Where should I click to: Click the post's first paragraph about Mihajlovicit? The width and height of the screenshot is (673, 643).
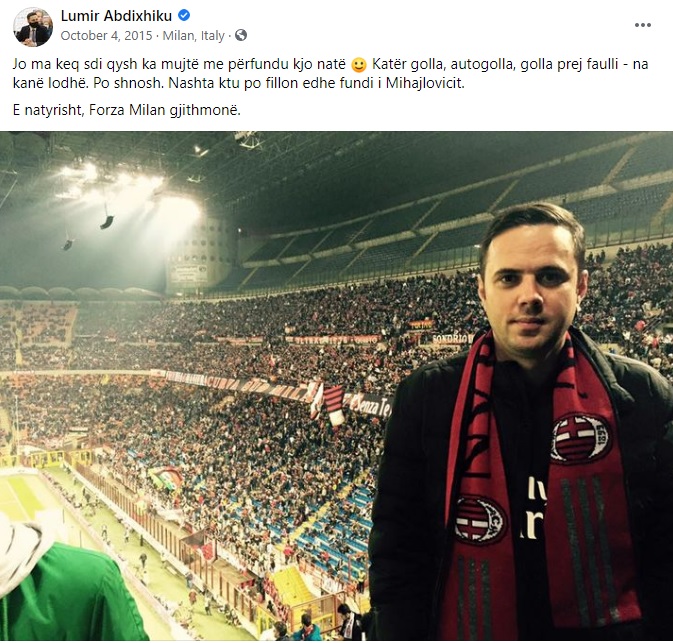(x=330, y=73)
